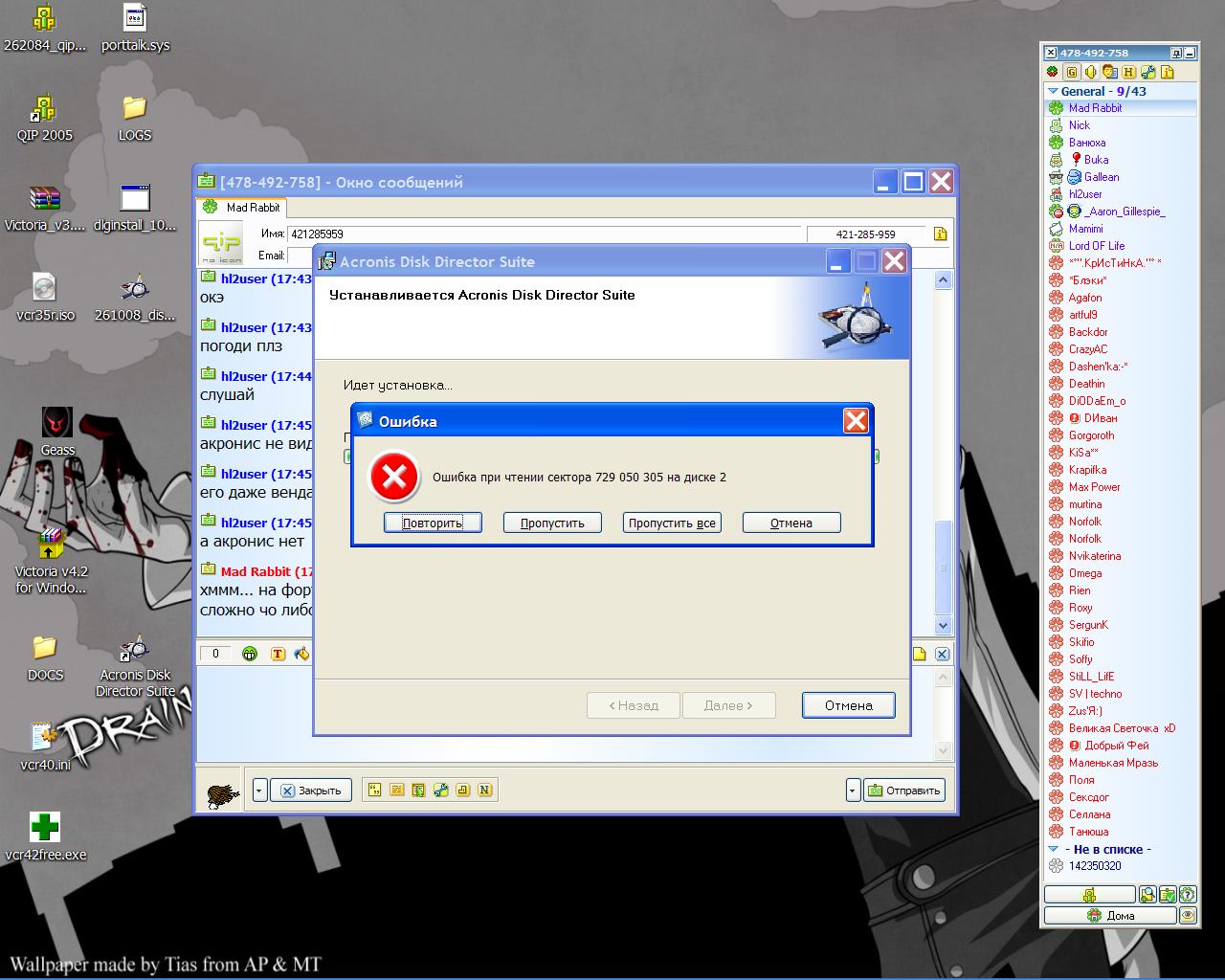The width and height of the screenshot is (1225, 980).
Task: Open the dropdown next to Отправить
Action: tap(854, 791)
